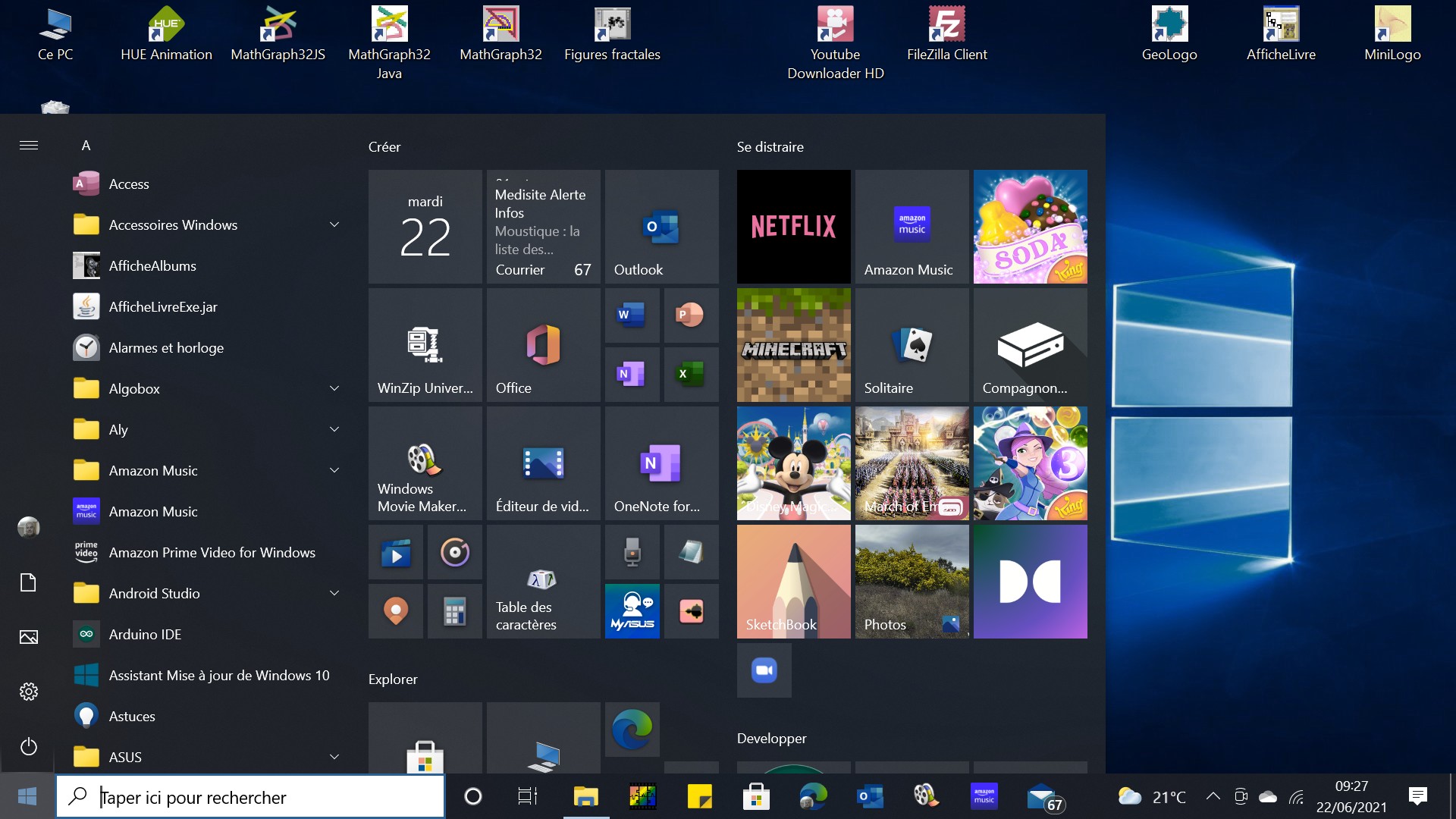Launch the MyASUS tile
Viewport: 1456px width, 819px height.
[x=632, y=611]
